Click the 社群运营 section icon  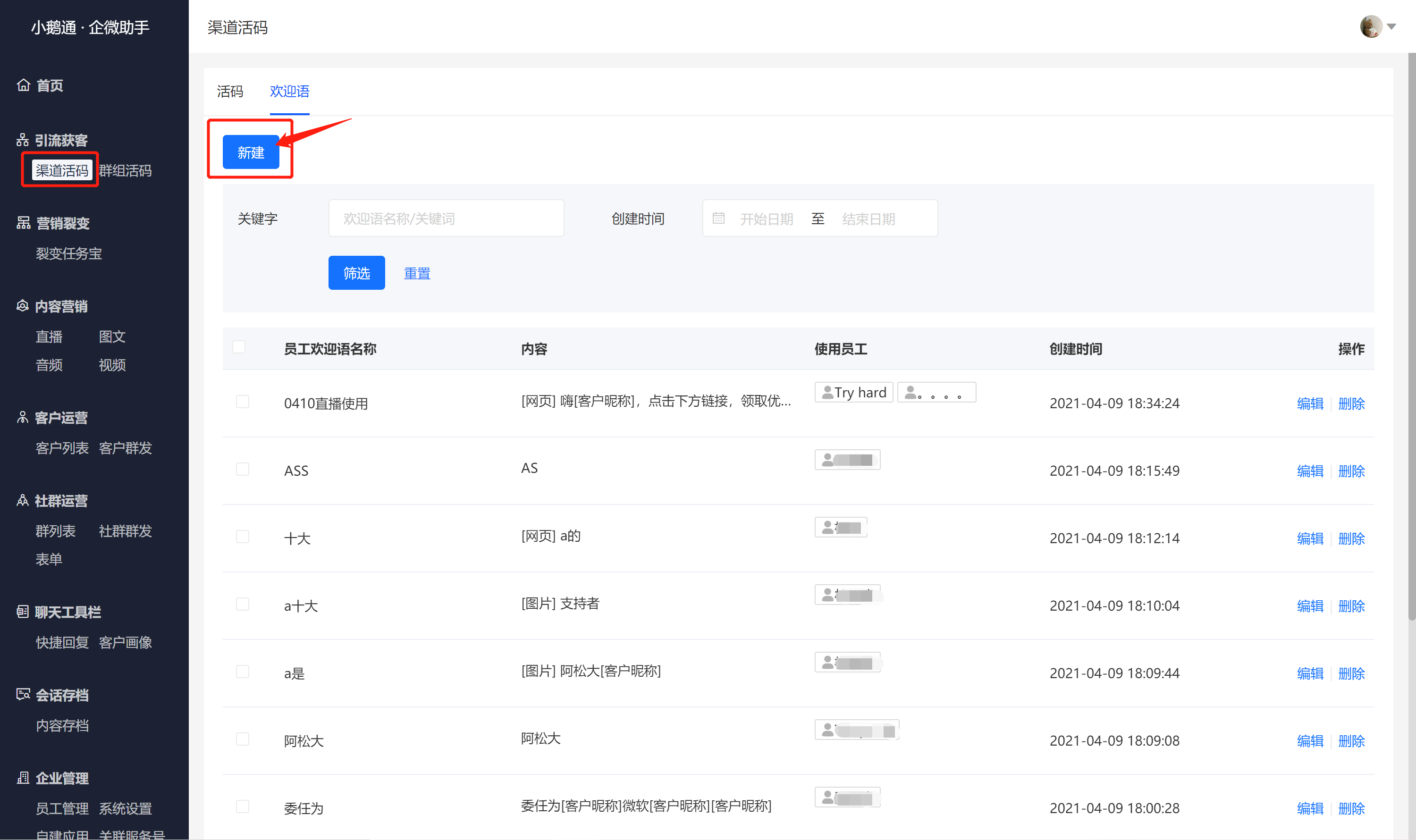(x=23, y=501)
